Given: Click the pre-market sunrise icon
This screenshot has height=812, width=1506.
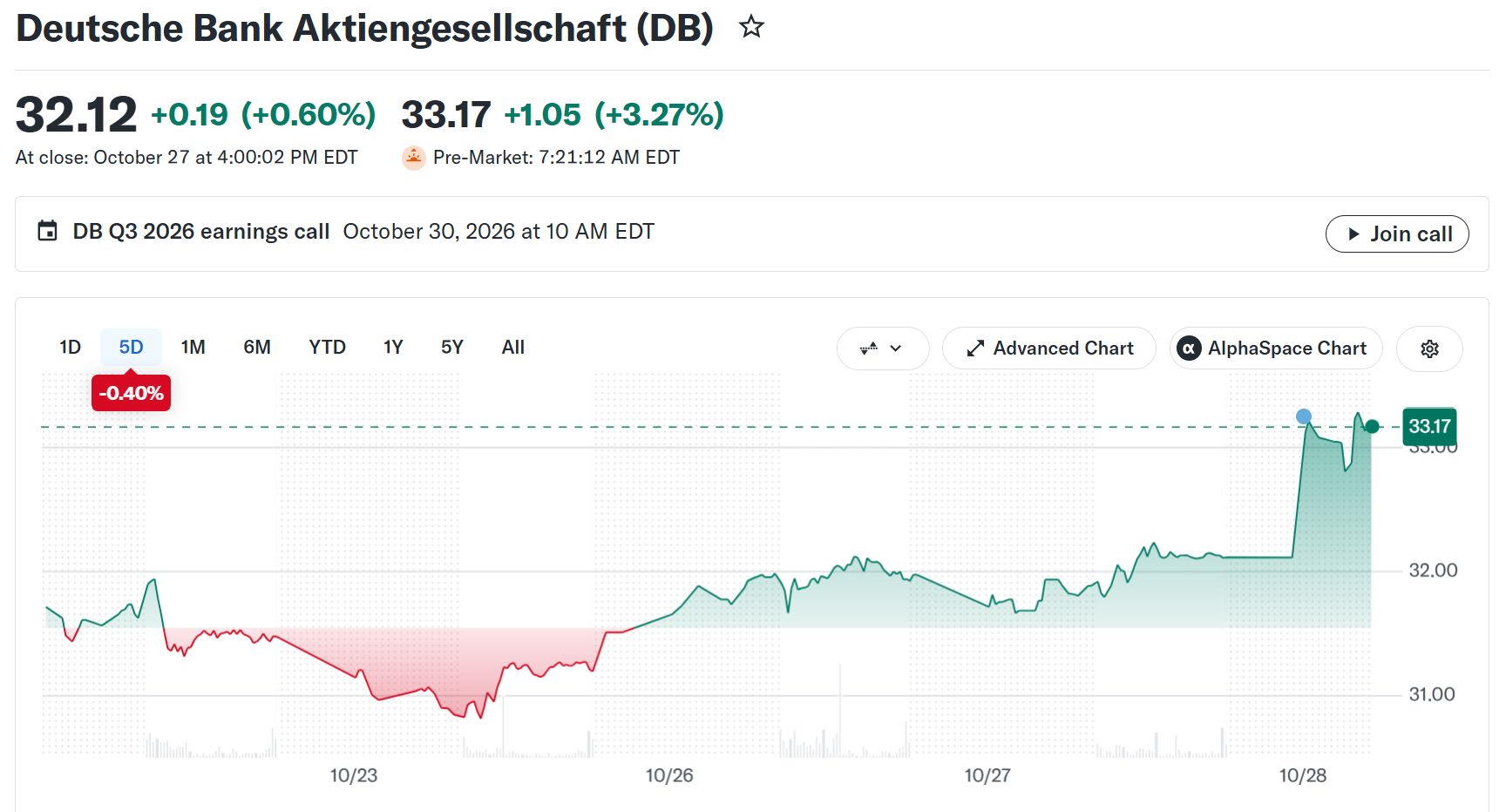Looking at the screenshot, I should tap(413, 157).
